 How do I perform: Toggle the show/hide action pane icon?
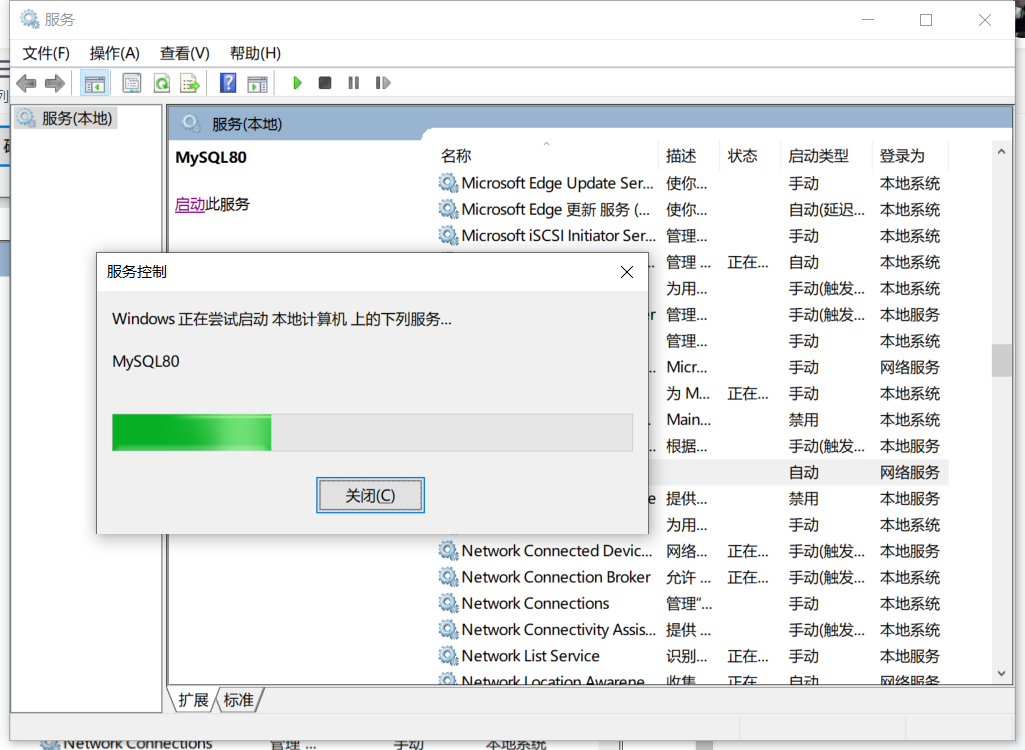258,83
